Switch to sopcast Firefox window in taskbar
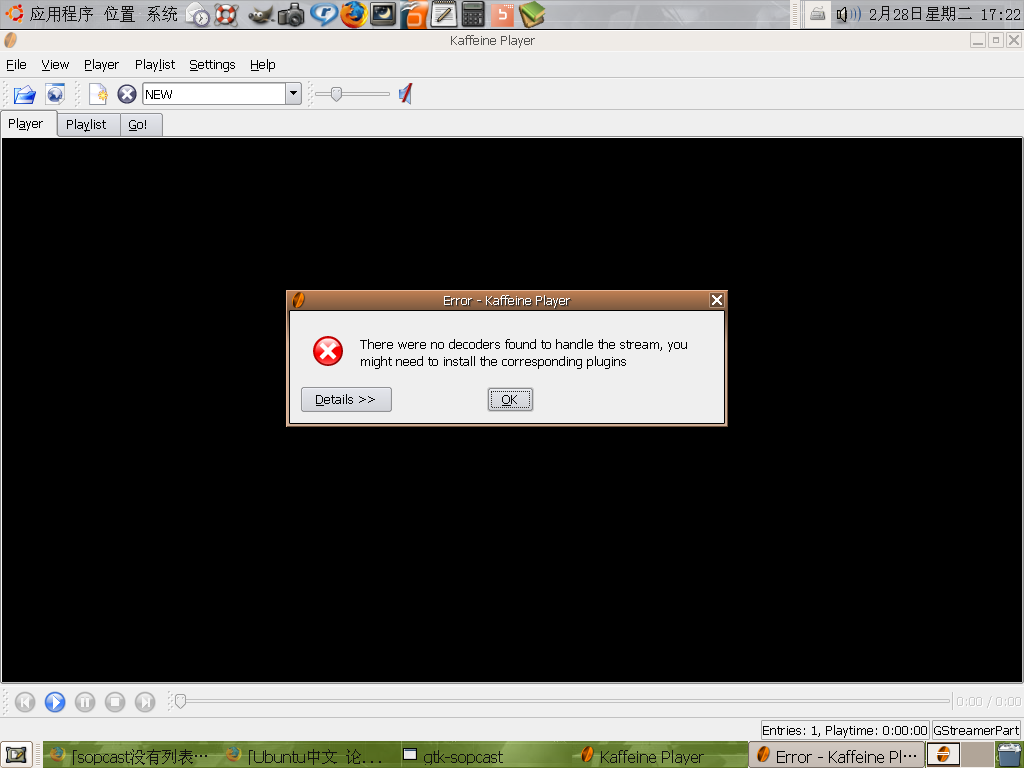The width and height of the screenshot is (1024, 768). coord(129,756)
